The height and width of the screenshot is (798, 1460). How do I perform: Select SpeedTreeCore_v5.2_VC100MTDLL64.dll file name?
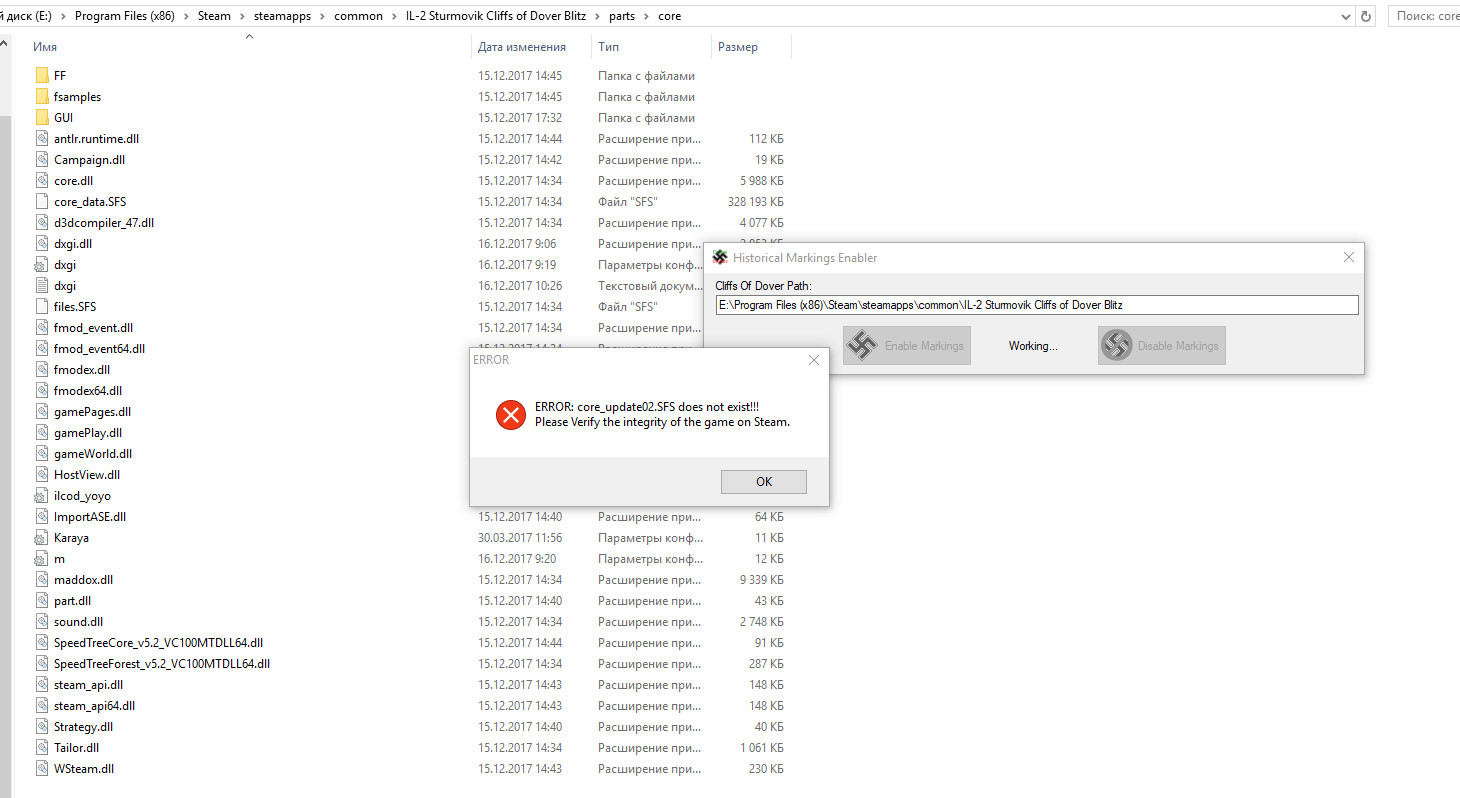(158, 643)
